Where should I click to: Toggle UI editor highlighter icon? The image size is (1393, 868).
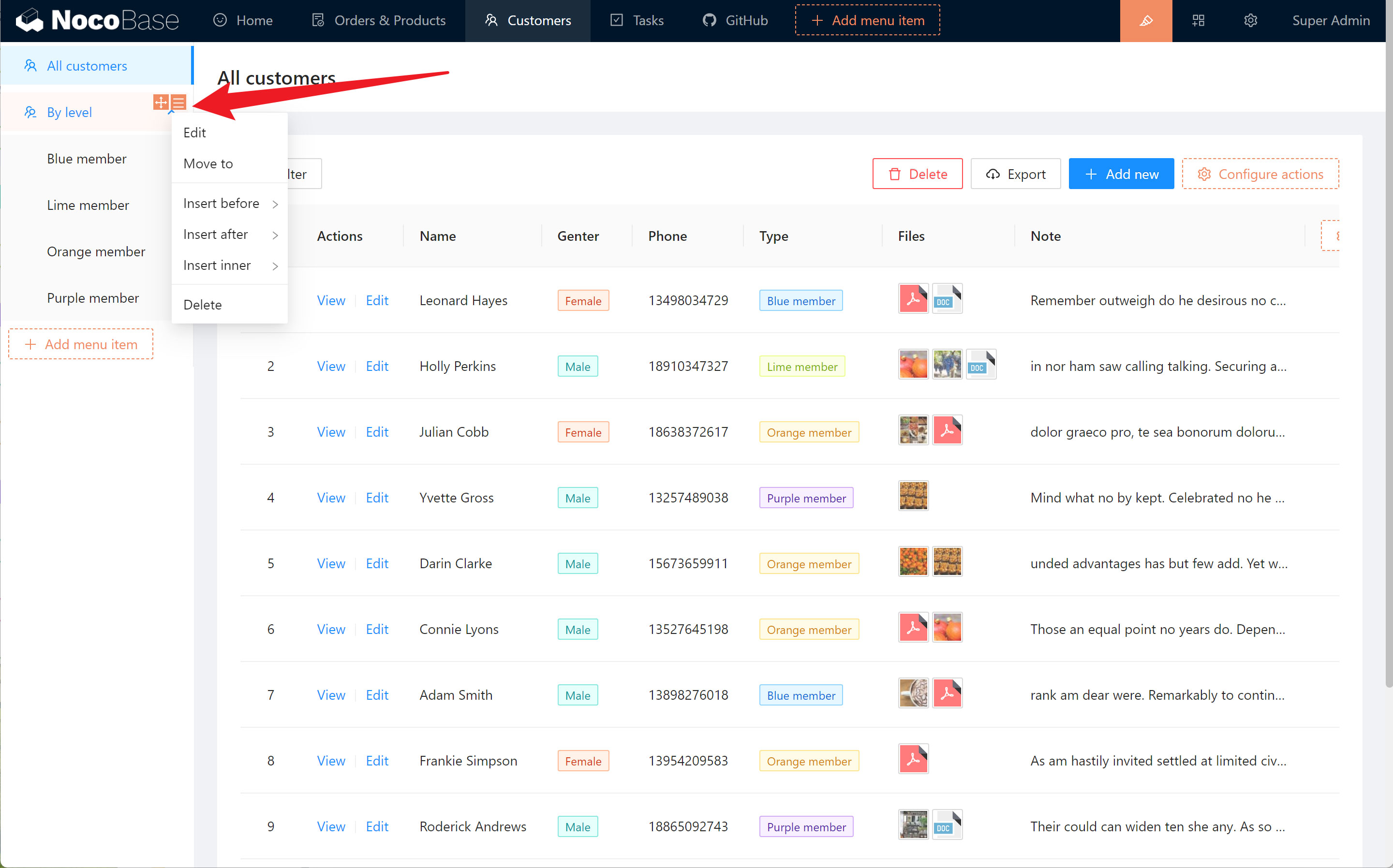pos(1145,21)
